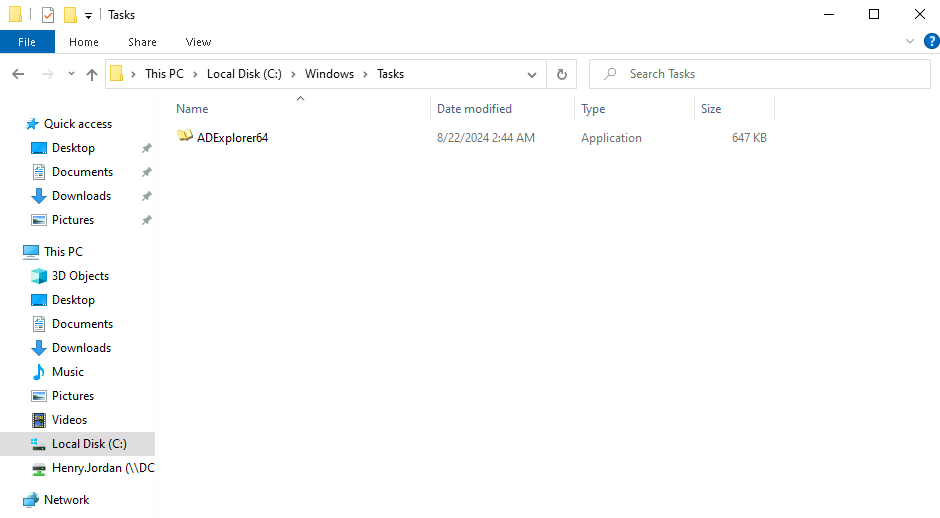Viewport: 940px width, 518px height.
Task: Switch to the Home ribbon tab
Action: [x=83, y=42]
